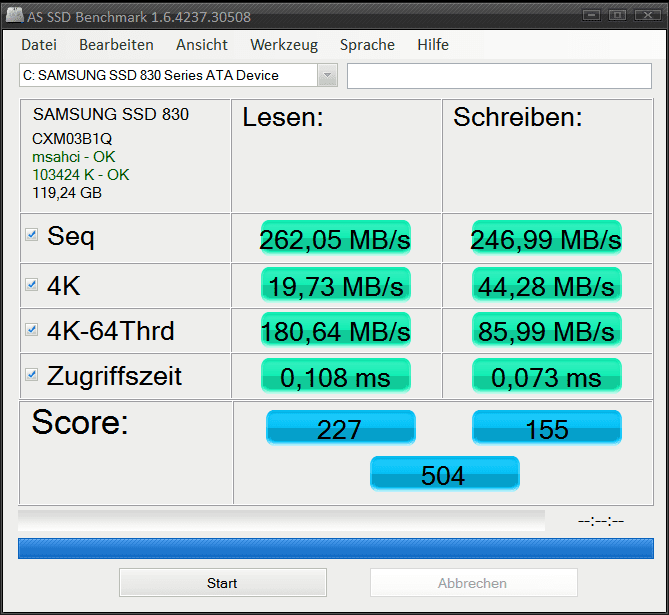Click the write access time 0,073 ms
669x615 pixels.
[x=547, y=376]
